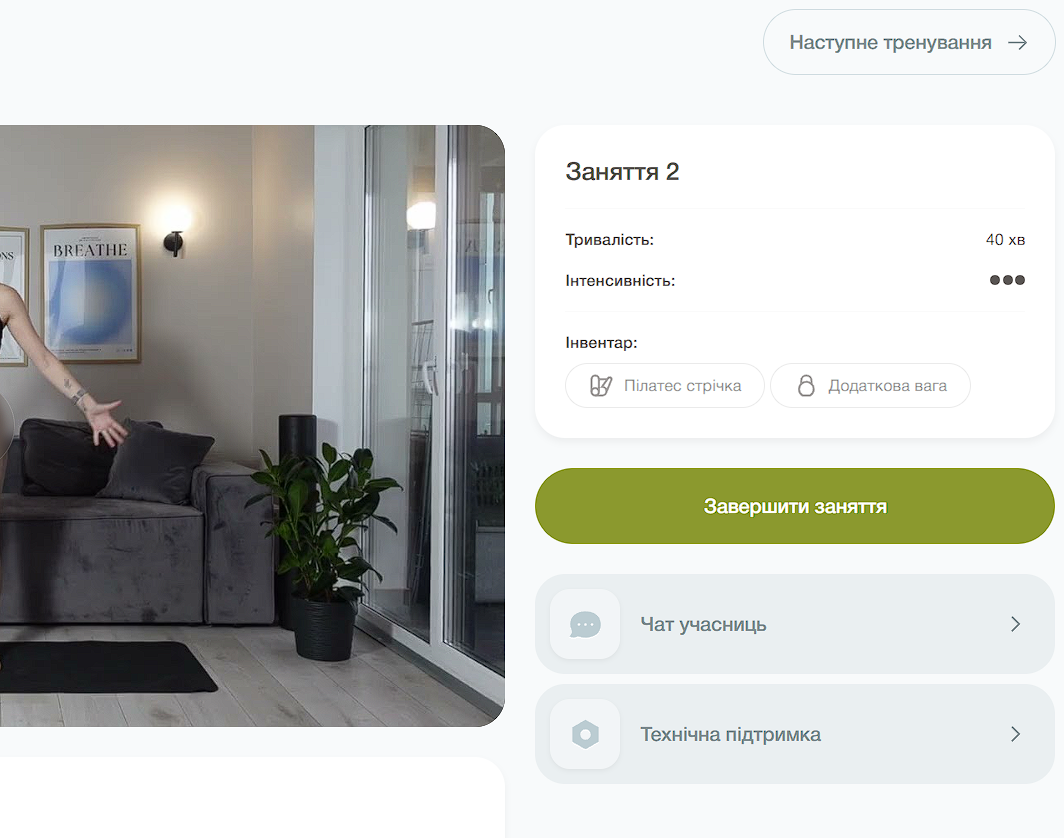Viewport: 1064px width, 838px height.
Task: Expand the Технічна підтримка chevron
Action: pos(1015,734)
